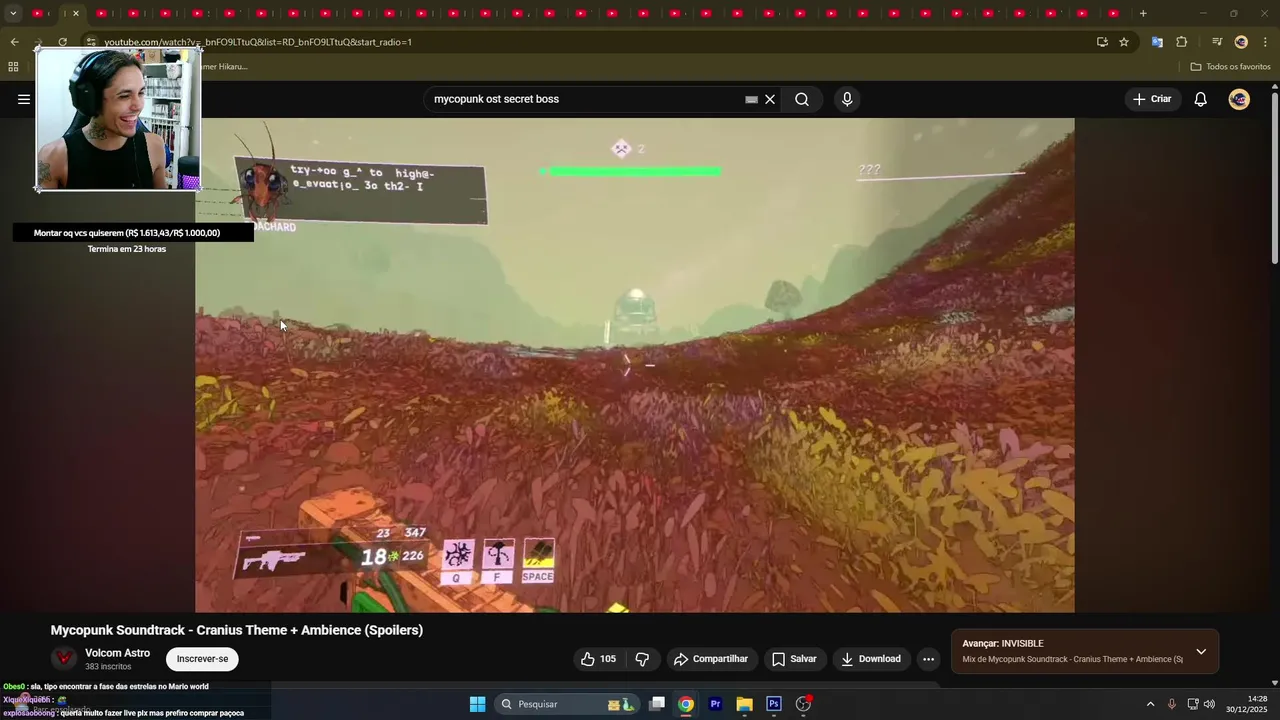The height and width of the screenshot is (720, 1280).
Task: Start voice search with the microphone icon
Action: click(847, 99)
